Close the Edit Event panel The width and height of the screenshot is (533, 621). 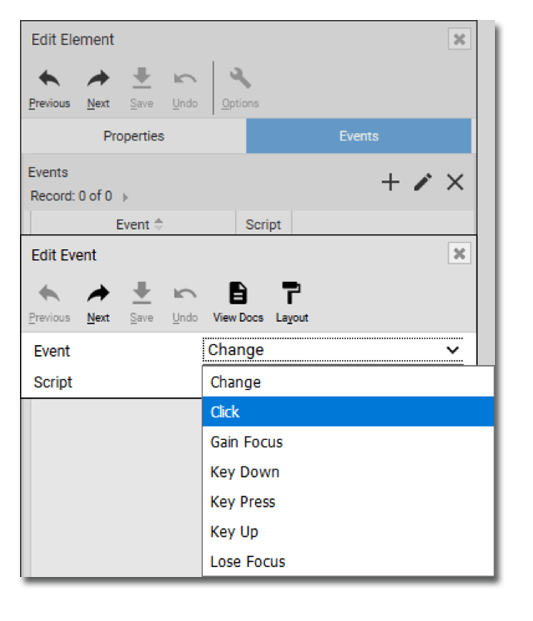[459, 253]
